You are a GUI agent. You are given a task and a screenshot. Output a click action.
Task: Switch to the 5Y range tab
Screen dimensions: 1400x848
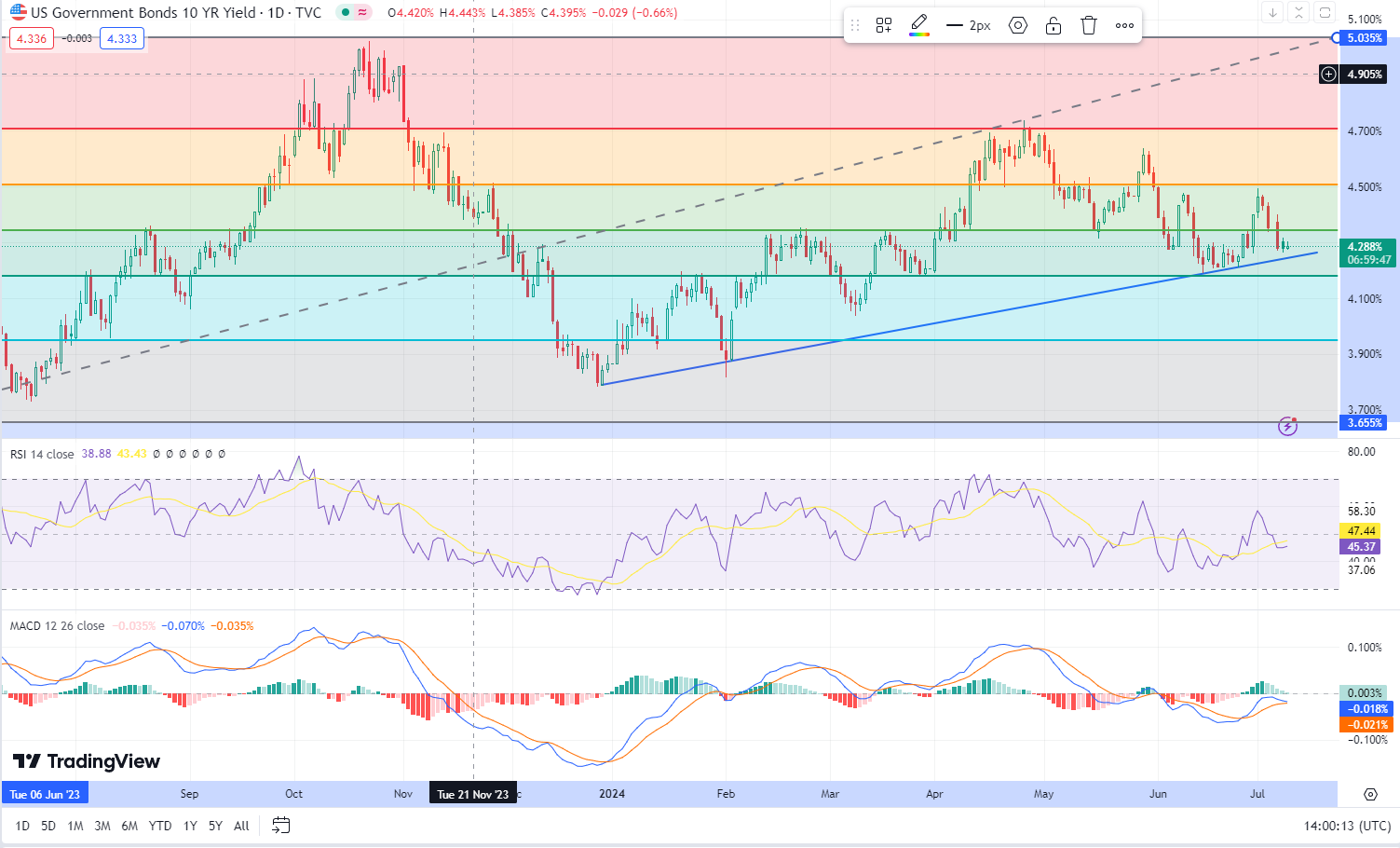point(214,826)
